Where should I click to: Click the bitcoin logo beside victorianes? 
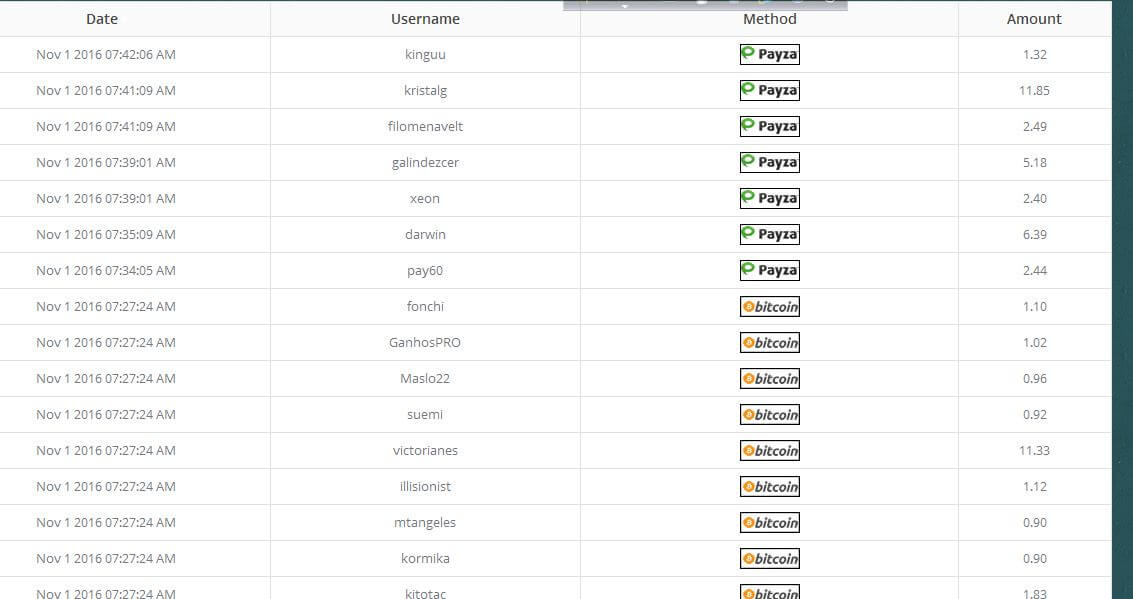pos(769,450)
